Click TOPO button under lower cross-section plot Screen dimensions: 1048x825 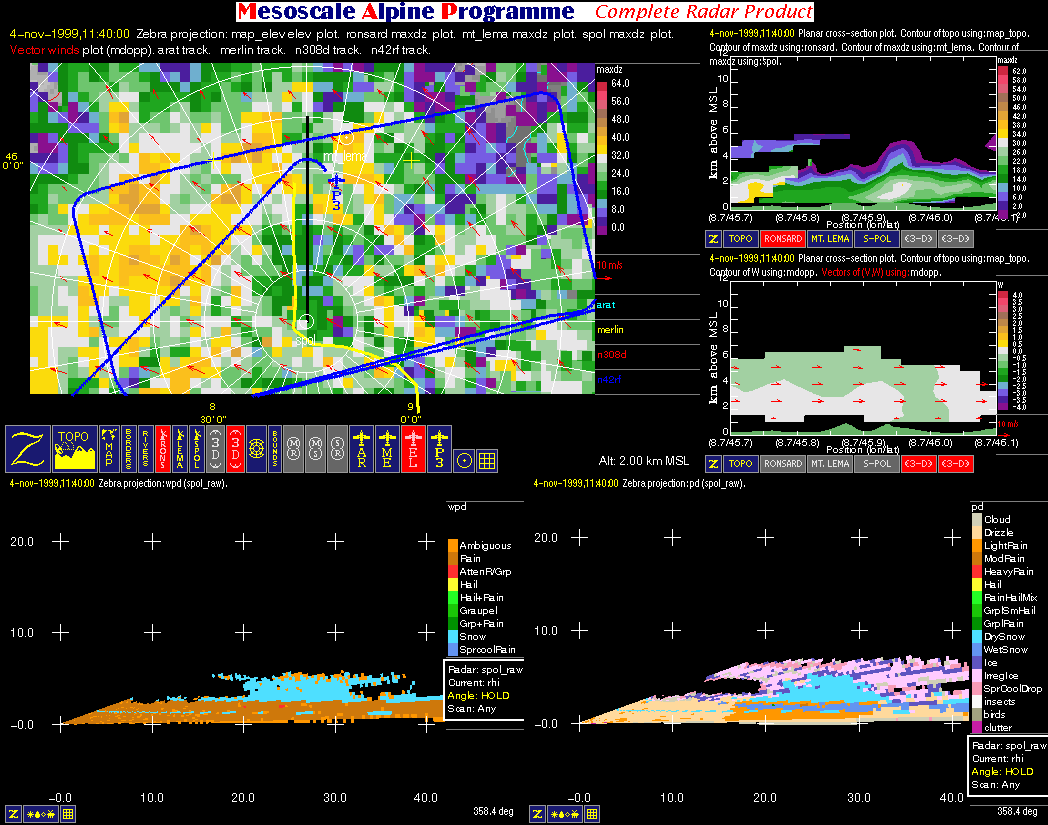pyautogui.click(x=739, y=464)
